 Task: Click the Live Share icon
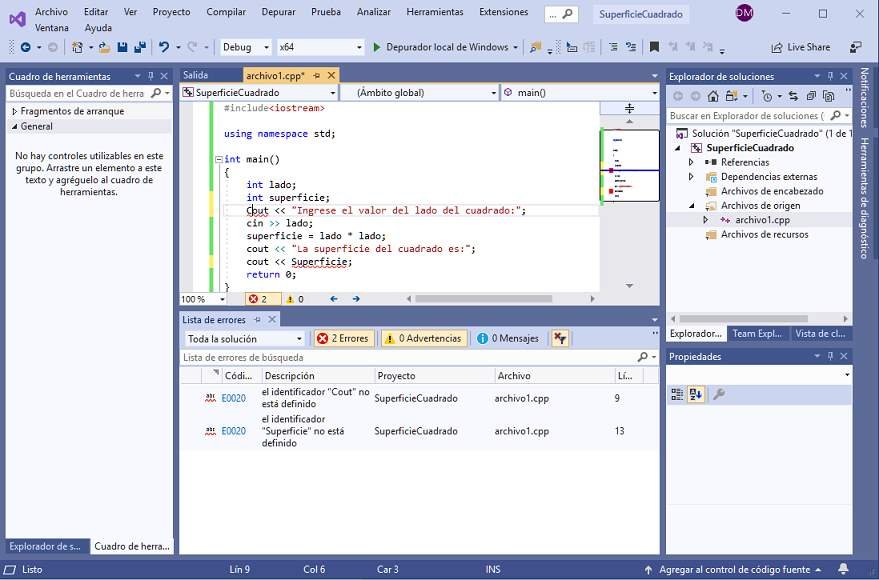pyautogui.click(x=777, y=47)
